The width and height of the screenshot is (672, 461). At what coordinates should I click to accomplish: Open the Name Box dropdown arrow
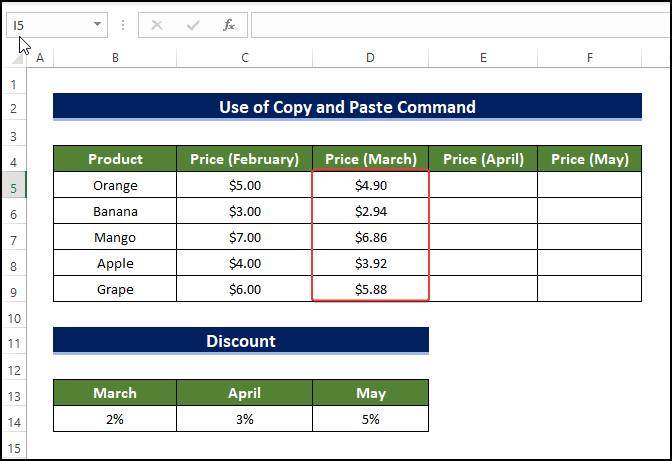click(x=98, y=24)
